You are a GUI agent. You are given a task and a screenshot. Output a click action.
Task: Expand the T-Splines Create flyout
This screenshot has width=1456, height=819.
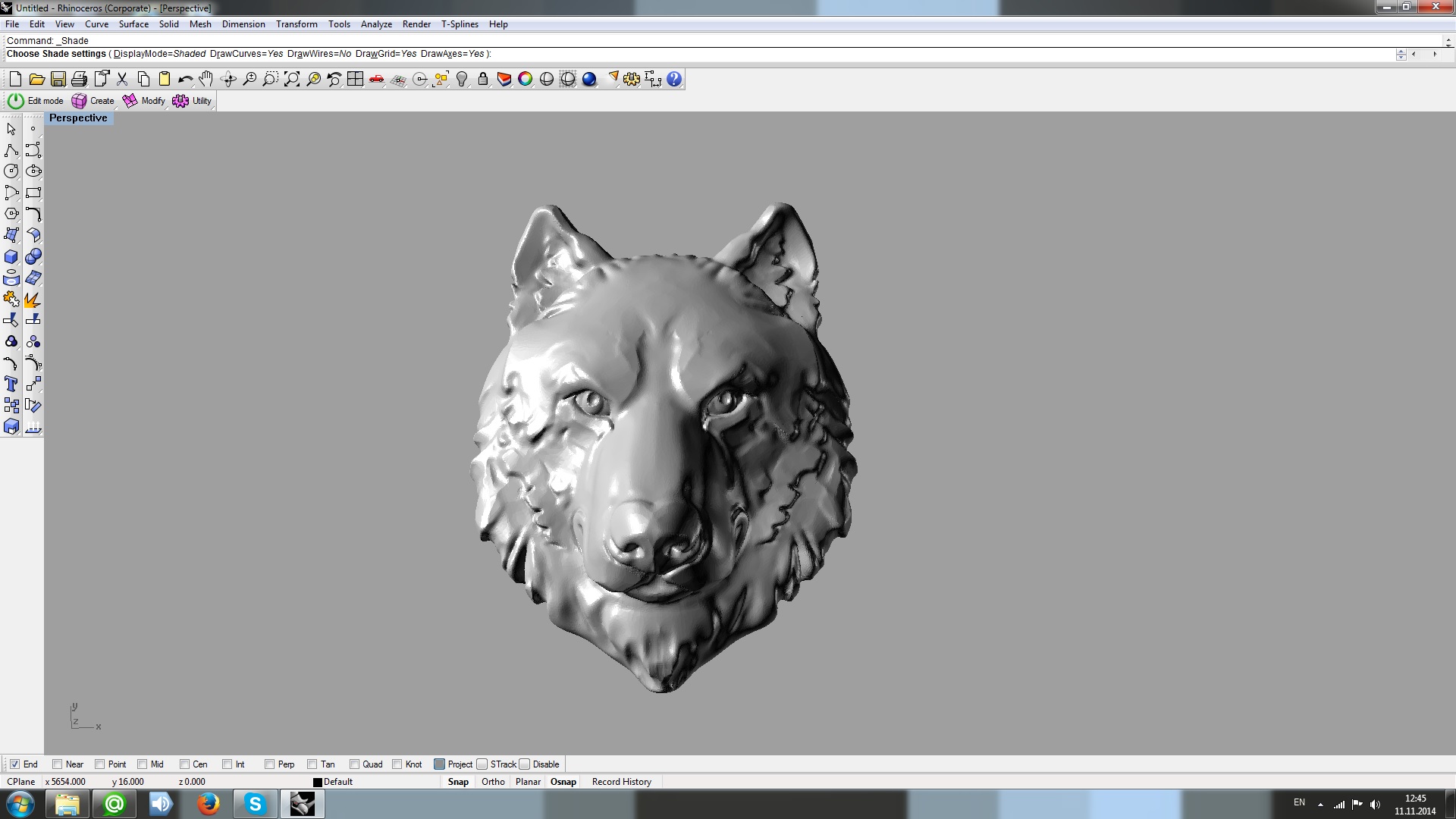[93, 101]
